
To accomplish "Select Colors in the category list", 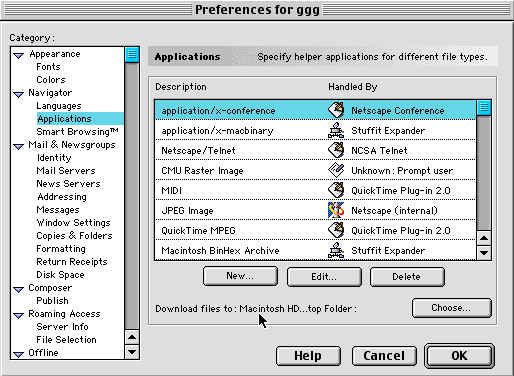I will [x=51, y=80].
